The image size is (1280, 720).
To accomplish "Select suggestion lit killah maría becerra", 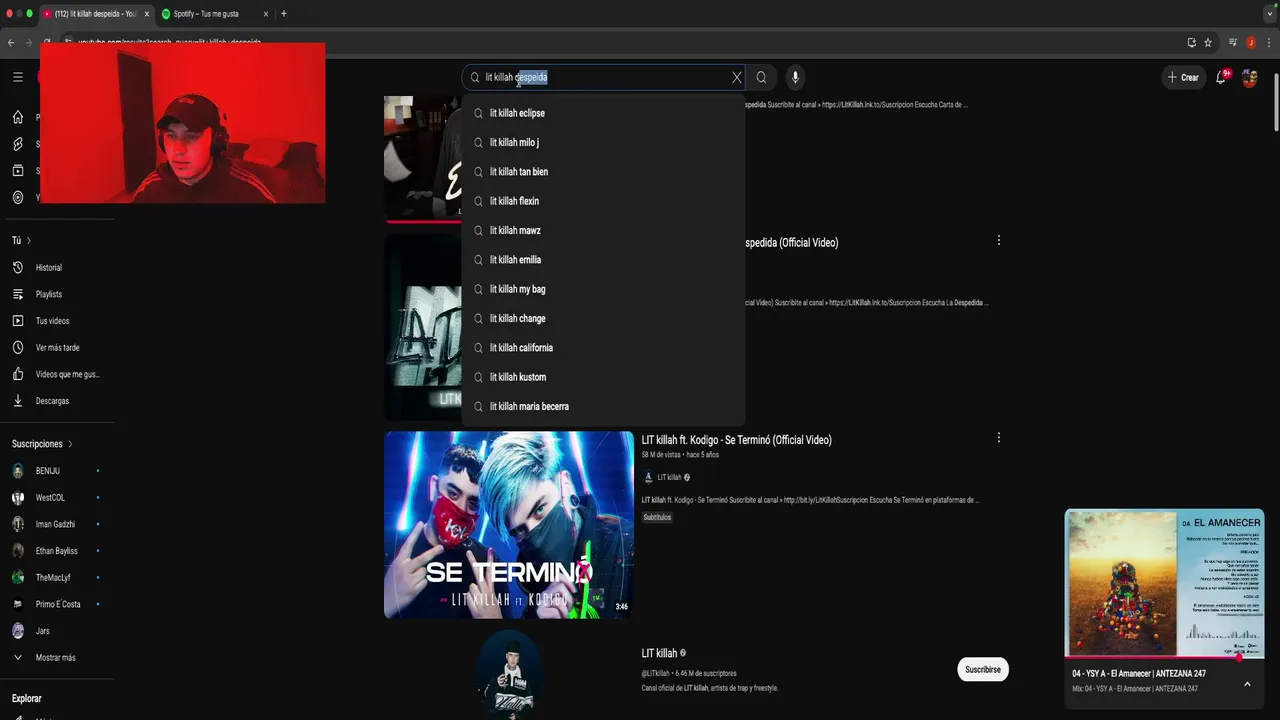I will [603, 407].
